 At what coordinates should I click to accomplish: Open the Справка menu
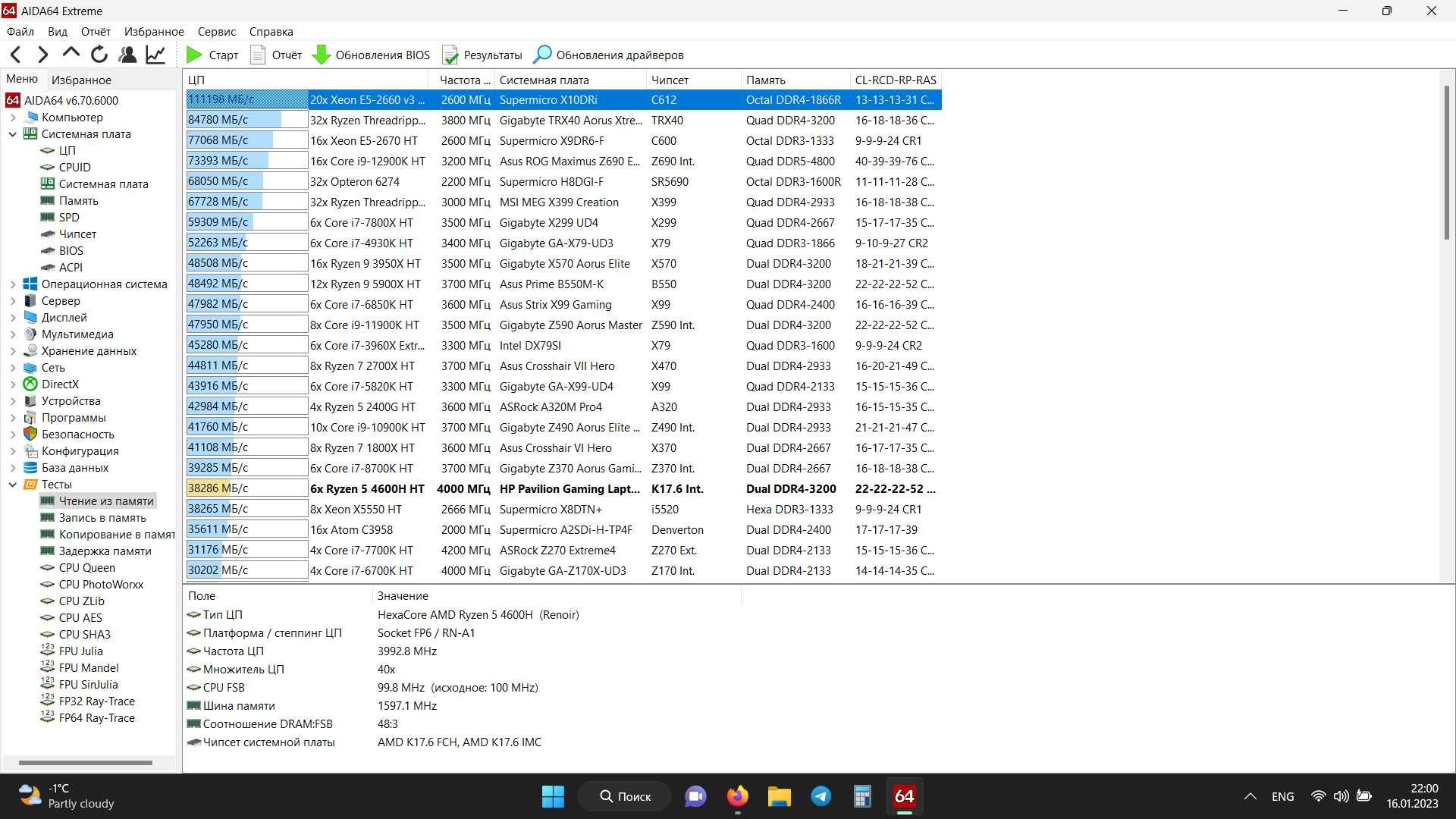click(x=271, y=31)
